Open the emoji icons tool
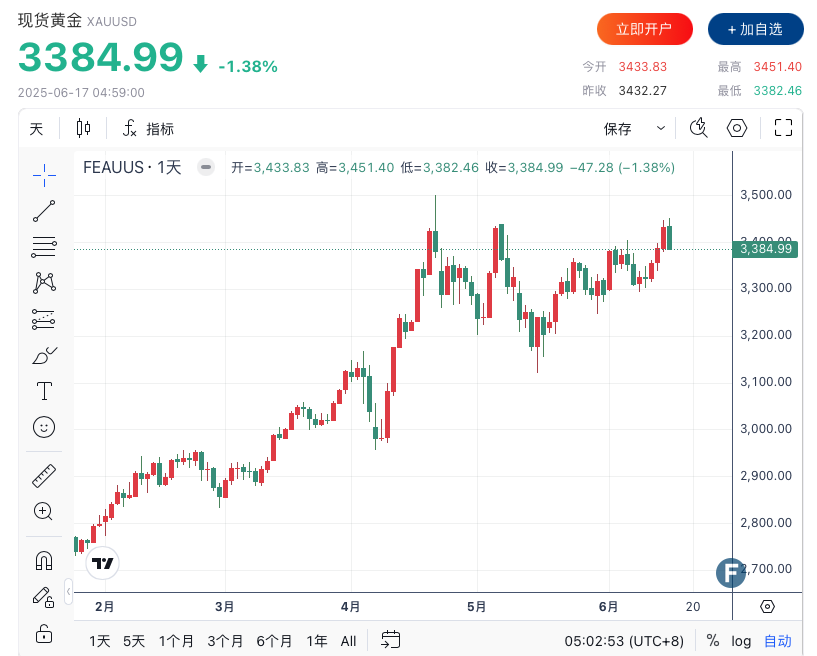The height and width of the screenshot is (656, 817). (44, 427)
